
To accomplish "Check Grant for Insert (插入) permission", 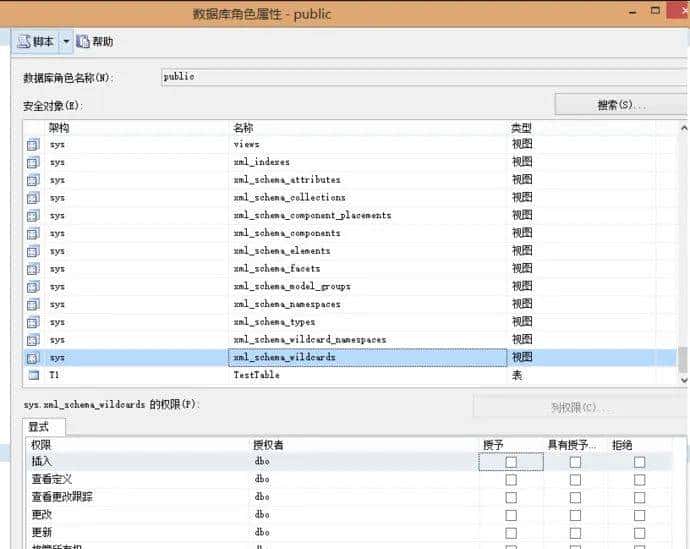I will click(x=511, y=462).
